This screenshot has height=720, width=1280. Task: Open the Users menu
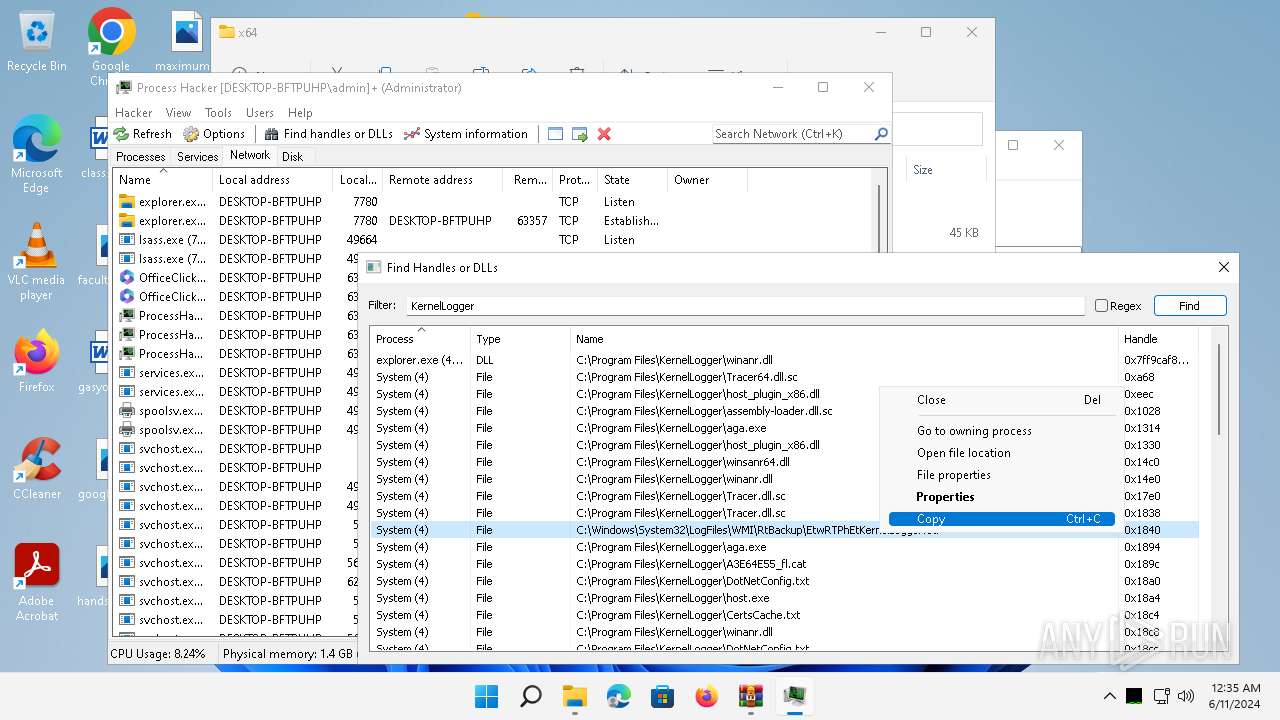(x=260, y=113)
